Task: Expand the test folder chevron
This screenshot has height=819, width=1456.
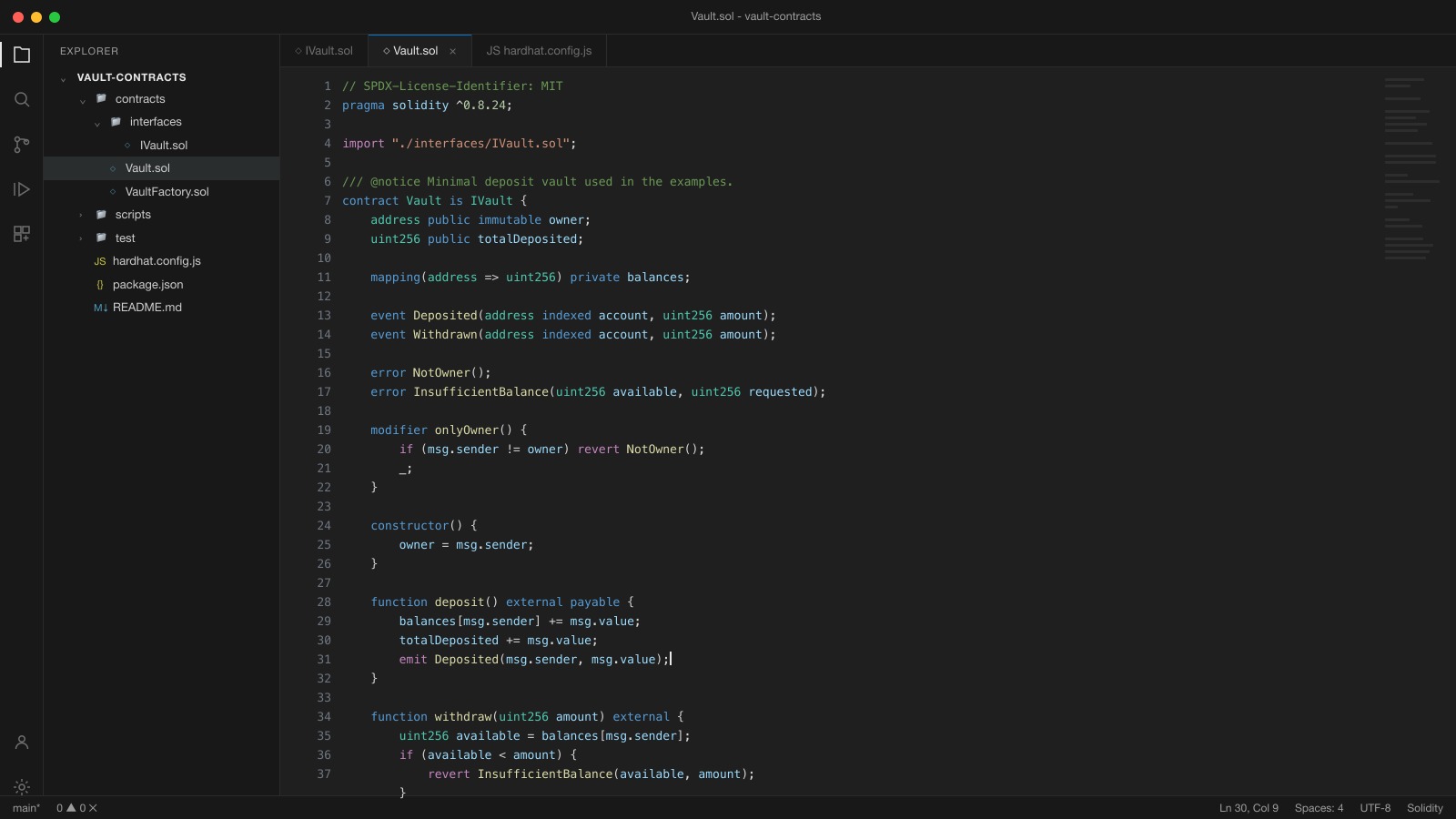Action: coord(81,238)
